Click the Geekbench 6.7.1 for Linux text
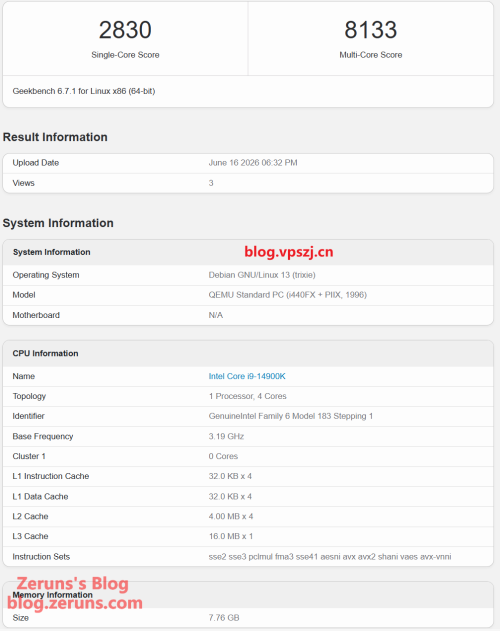Viewport: 500px width, 632px height. tap(83, 91)
